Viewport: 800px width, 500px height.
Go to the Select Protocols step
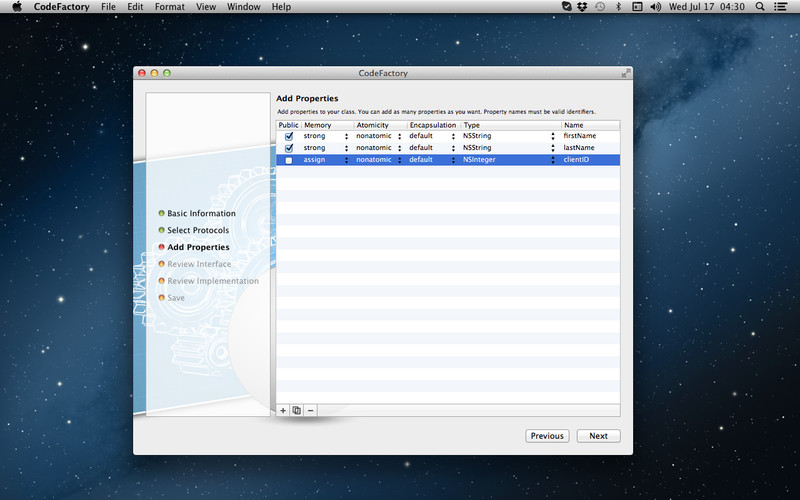tap(198, 230)
